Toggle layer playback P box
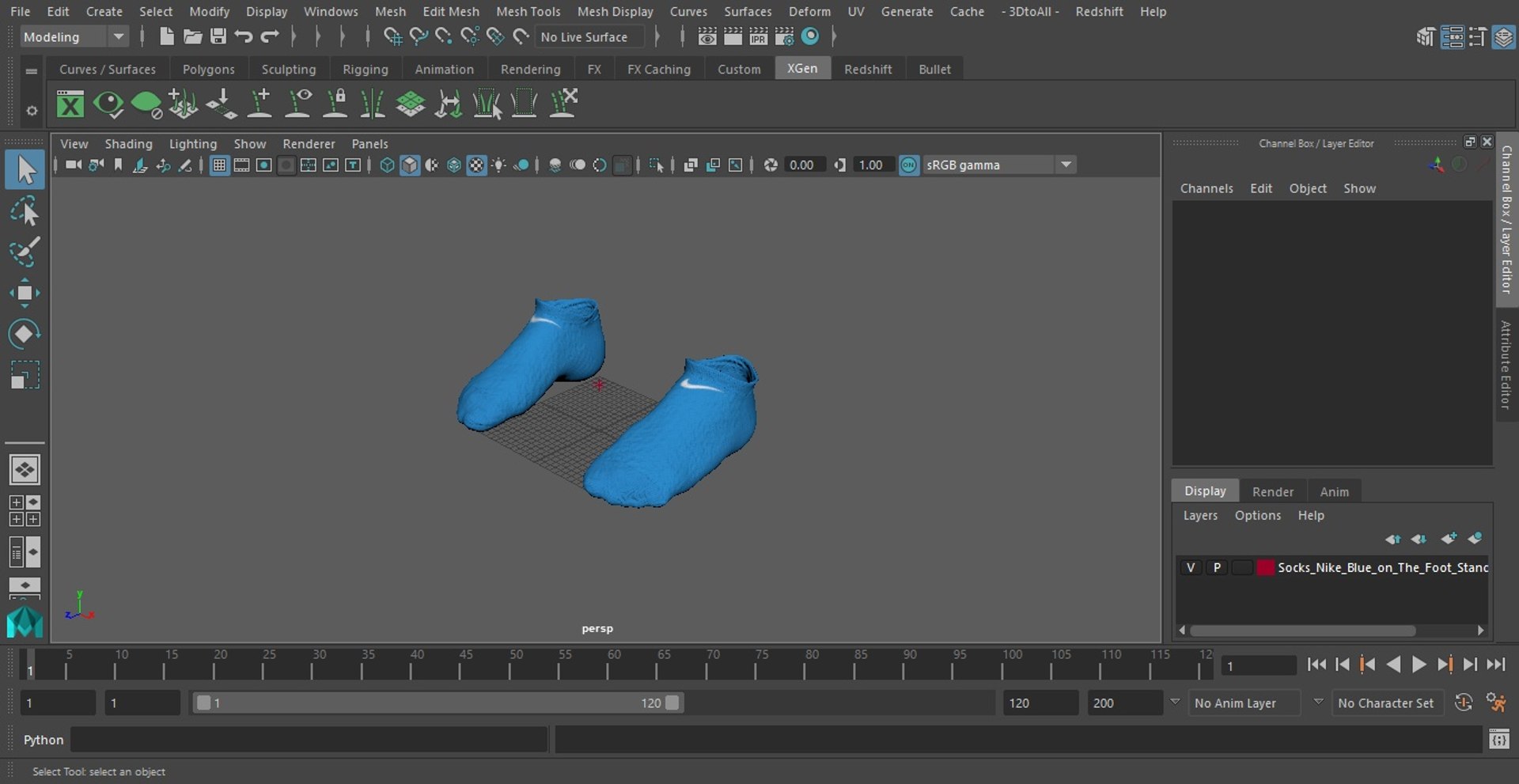This screenshot has width=1519, height=784. pyautogui.click(x=1217, y=567)
